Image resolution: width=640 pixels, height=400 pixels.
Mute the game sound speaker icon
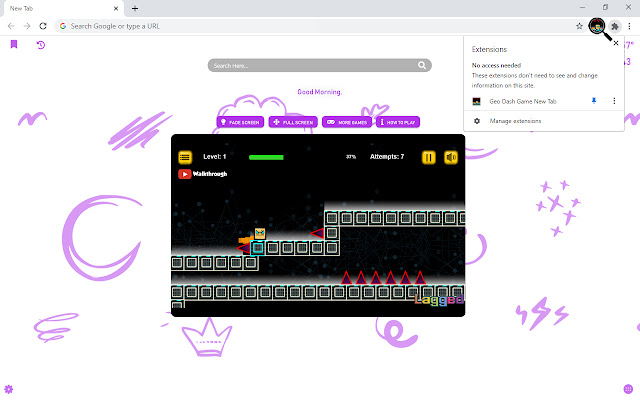[x=451, y=157]
